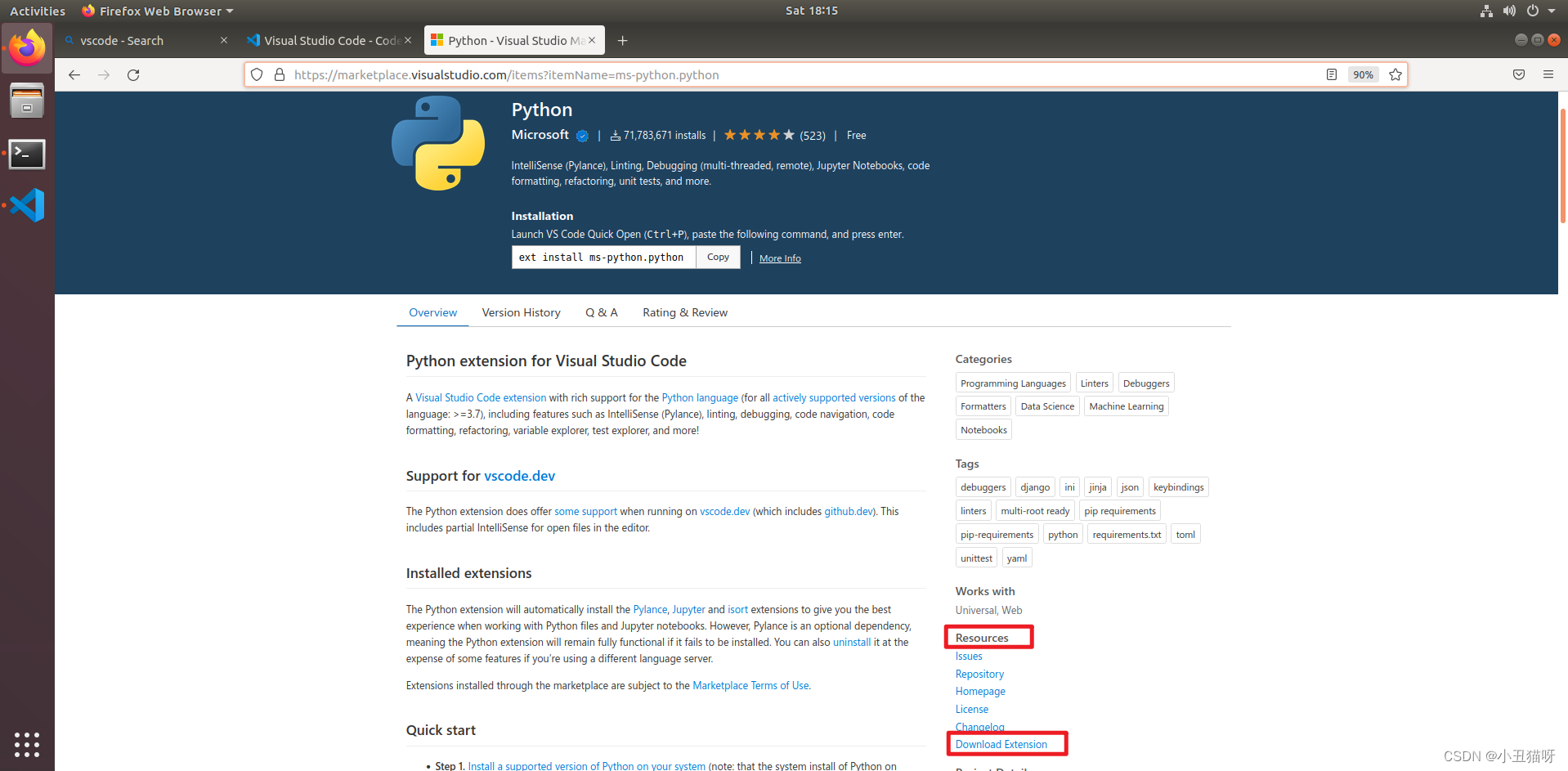Image resolution: width=1568 pixels, height=771 pixels.
Task: Open Issues resource link
Action: pyautogui.click(x=969, y=657)
